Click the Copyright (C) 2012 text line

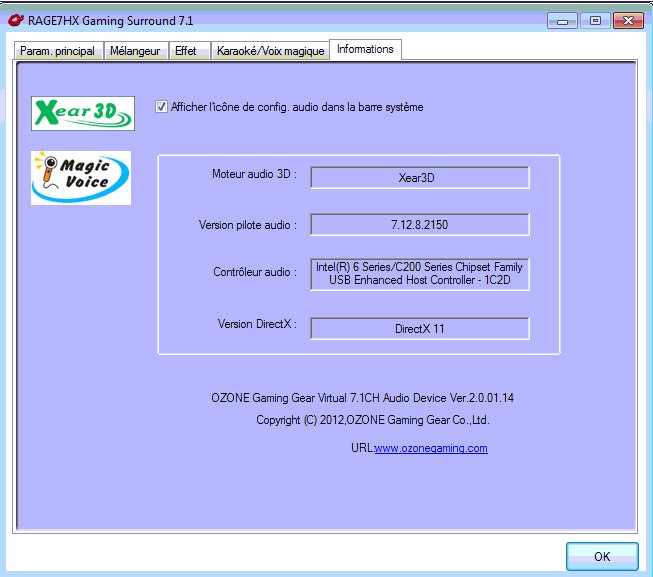[373, 420]
